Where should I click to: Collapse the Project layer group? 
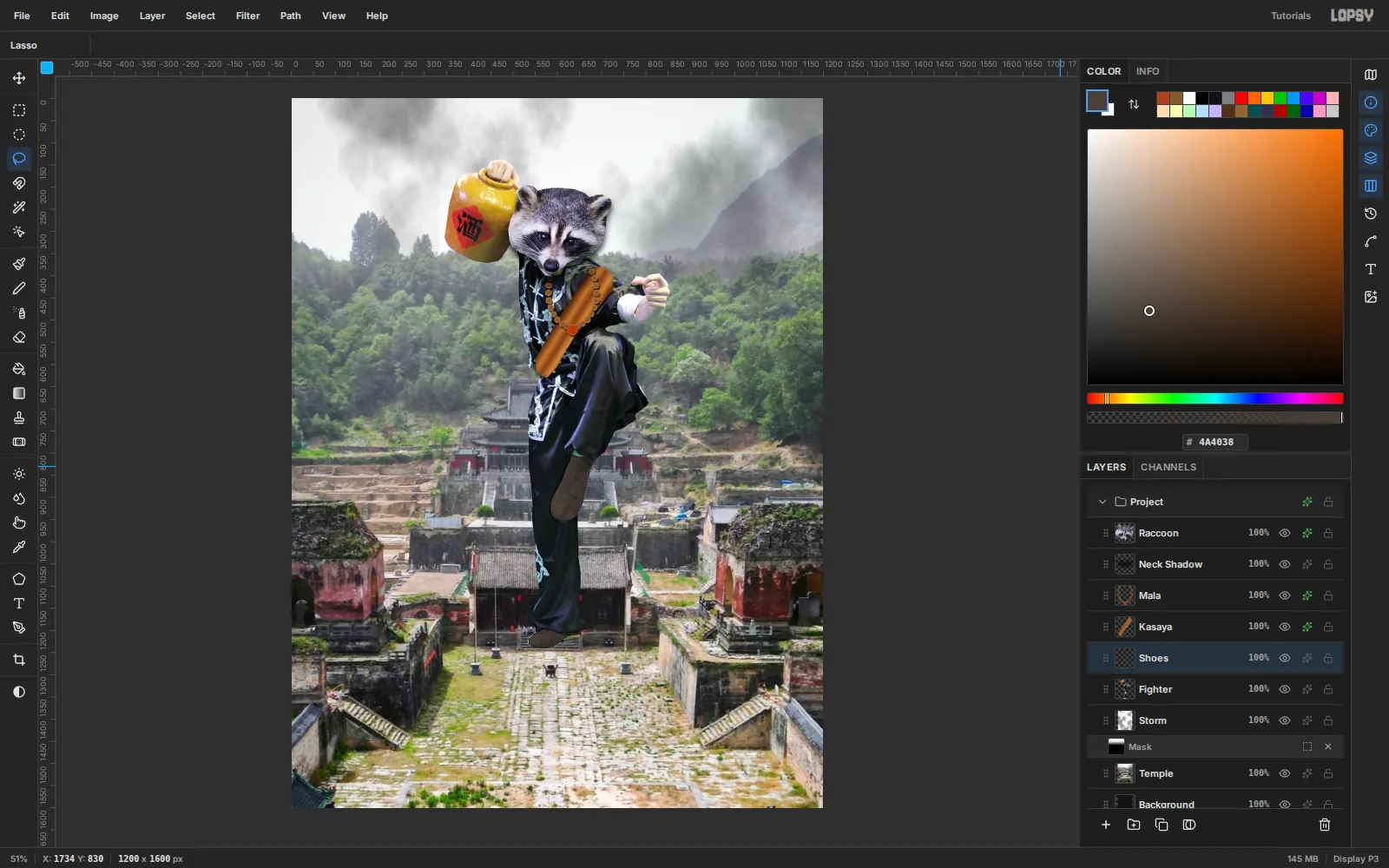[1103, 502]
